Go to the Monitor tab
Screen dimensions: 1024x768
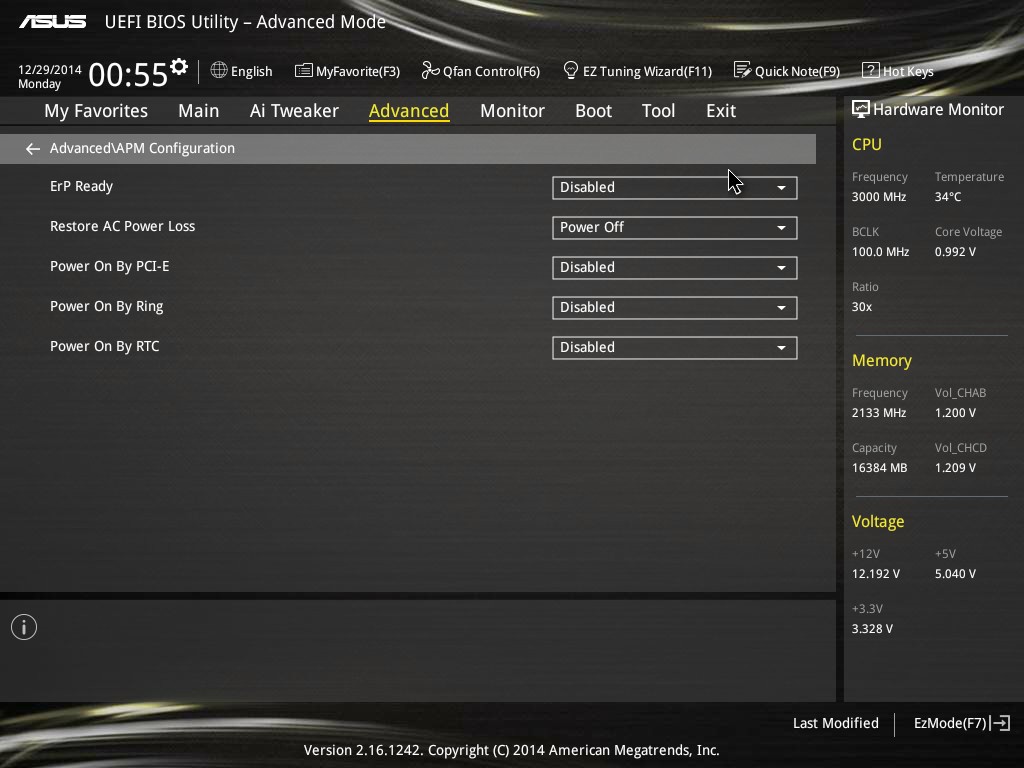coord(512,111)
